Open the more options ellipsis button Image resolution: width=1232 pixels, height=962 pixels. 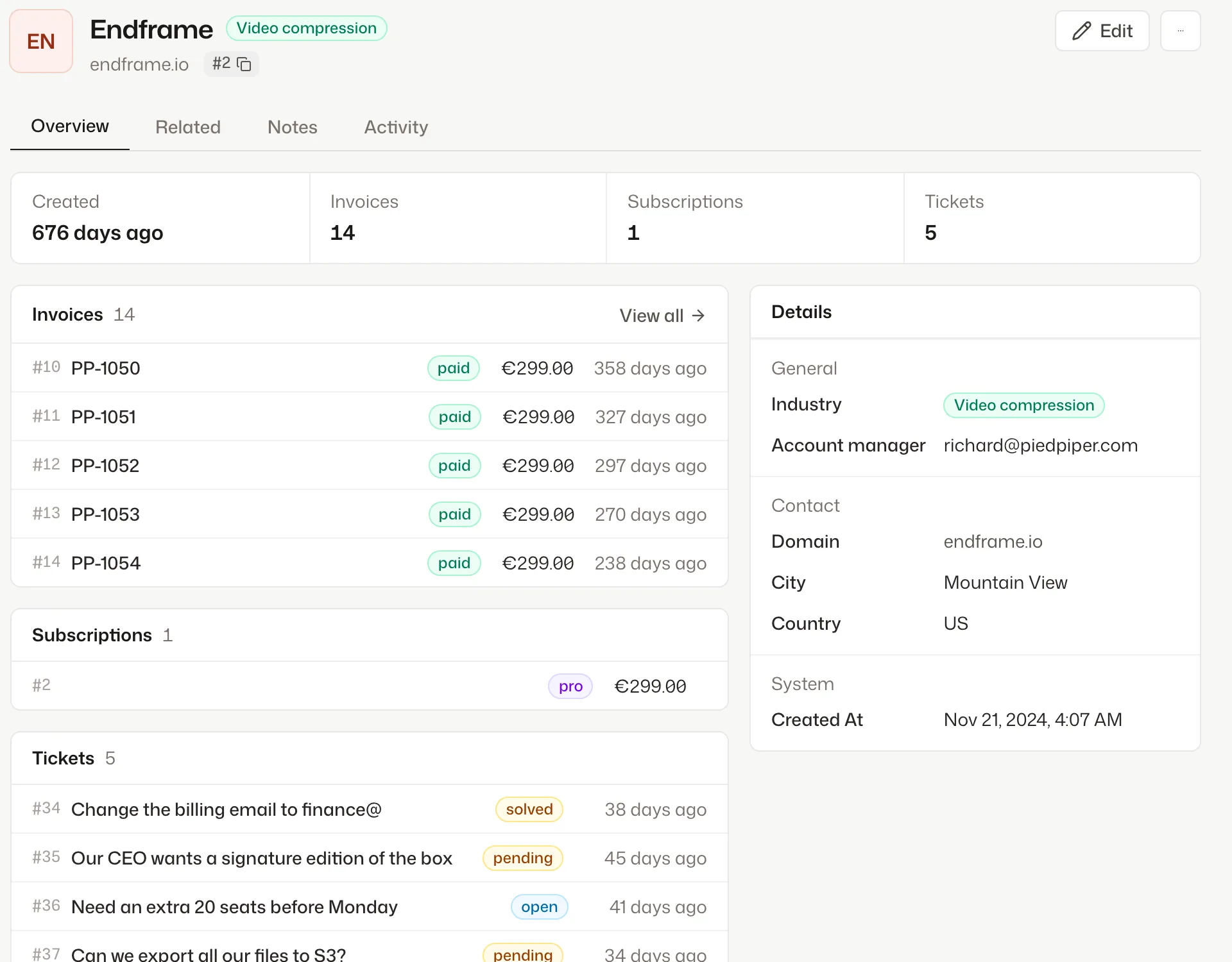tap(1180, 31)
